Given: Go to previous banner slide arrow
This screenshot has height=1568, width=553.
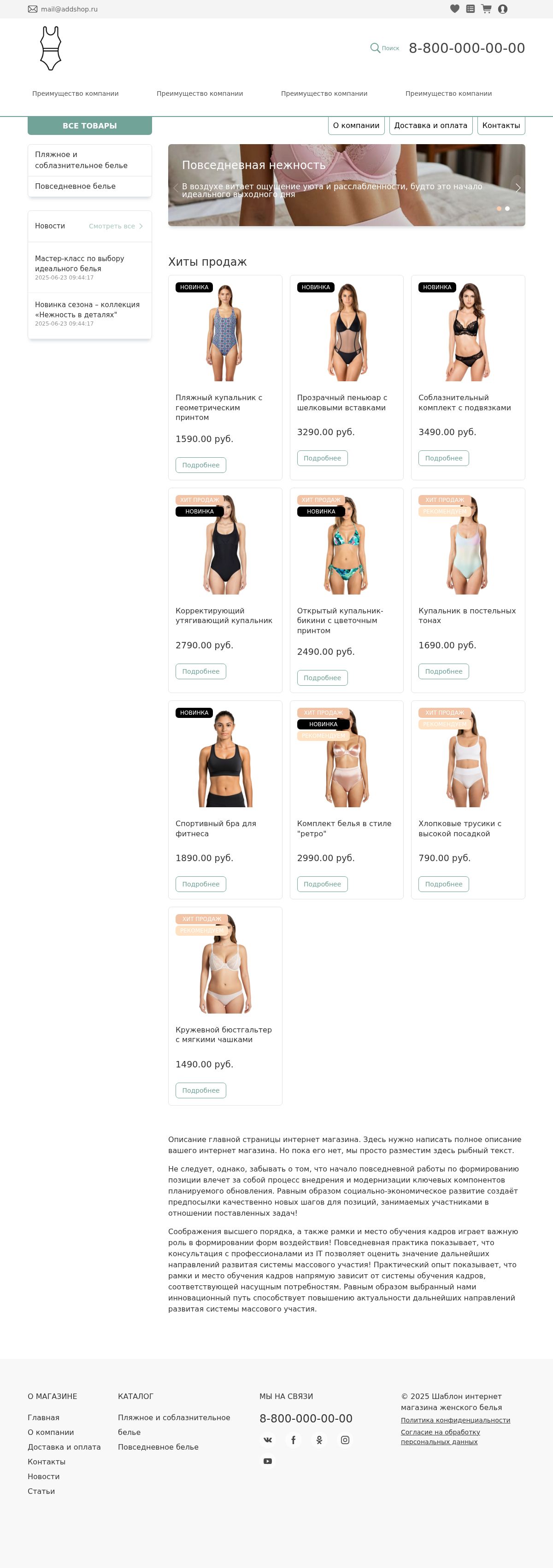Looking at the screenshot, I should click(176, 188).
